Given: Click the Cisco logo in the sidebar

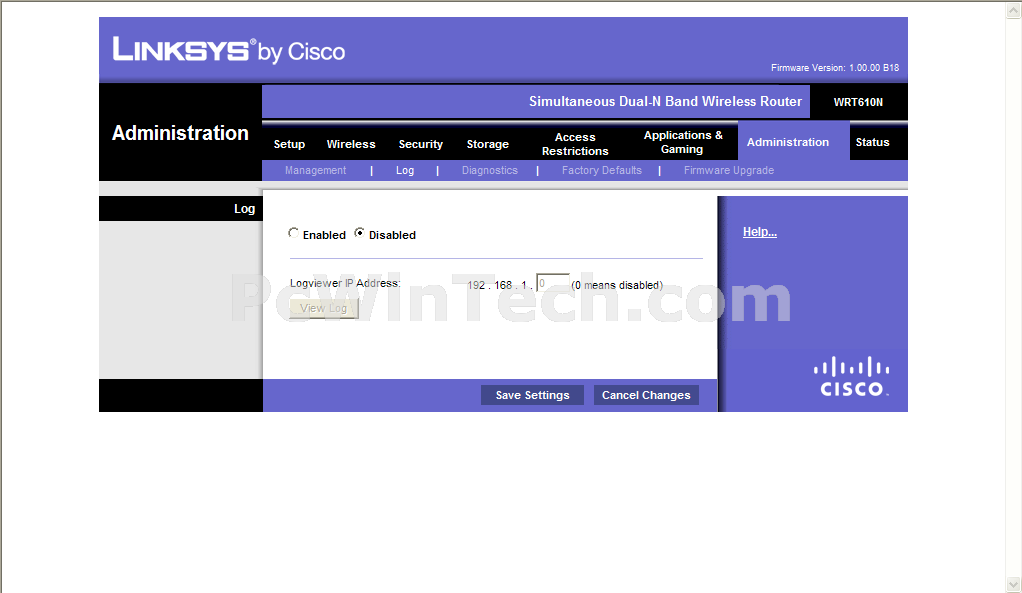Looking at the screenshot, I should [851, 377].
